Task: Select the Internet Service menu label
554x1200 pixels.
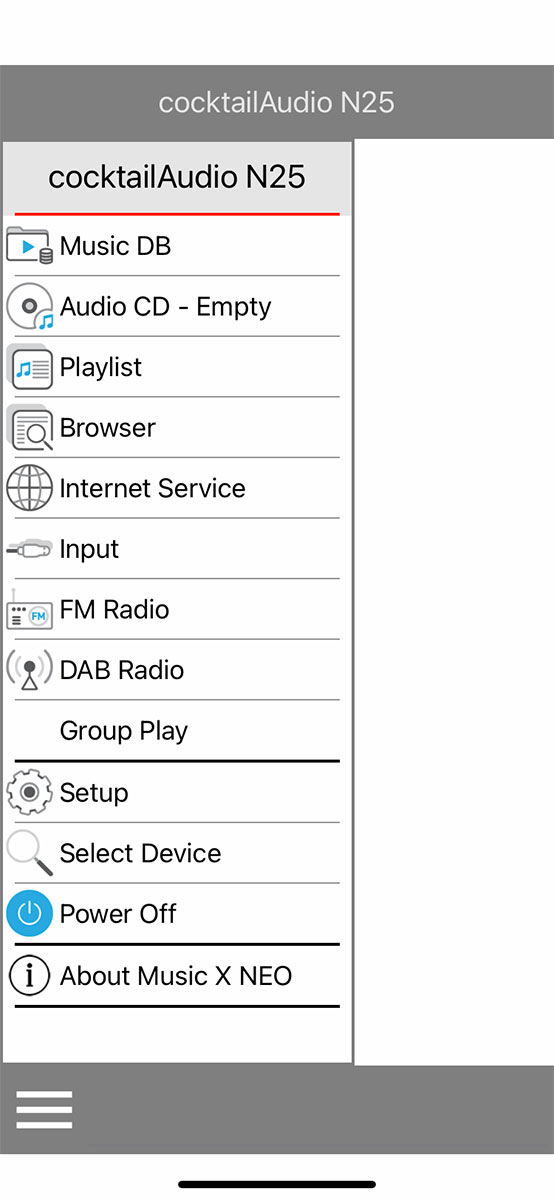Action: tap(152, 488)
